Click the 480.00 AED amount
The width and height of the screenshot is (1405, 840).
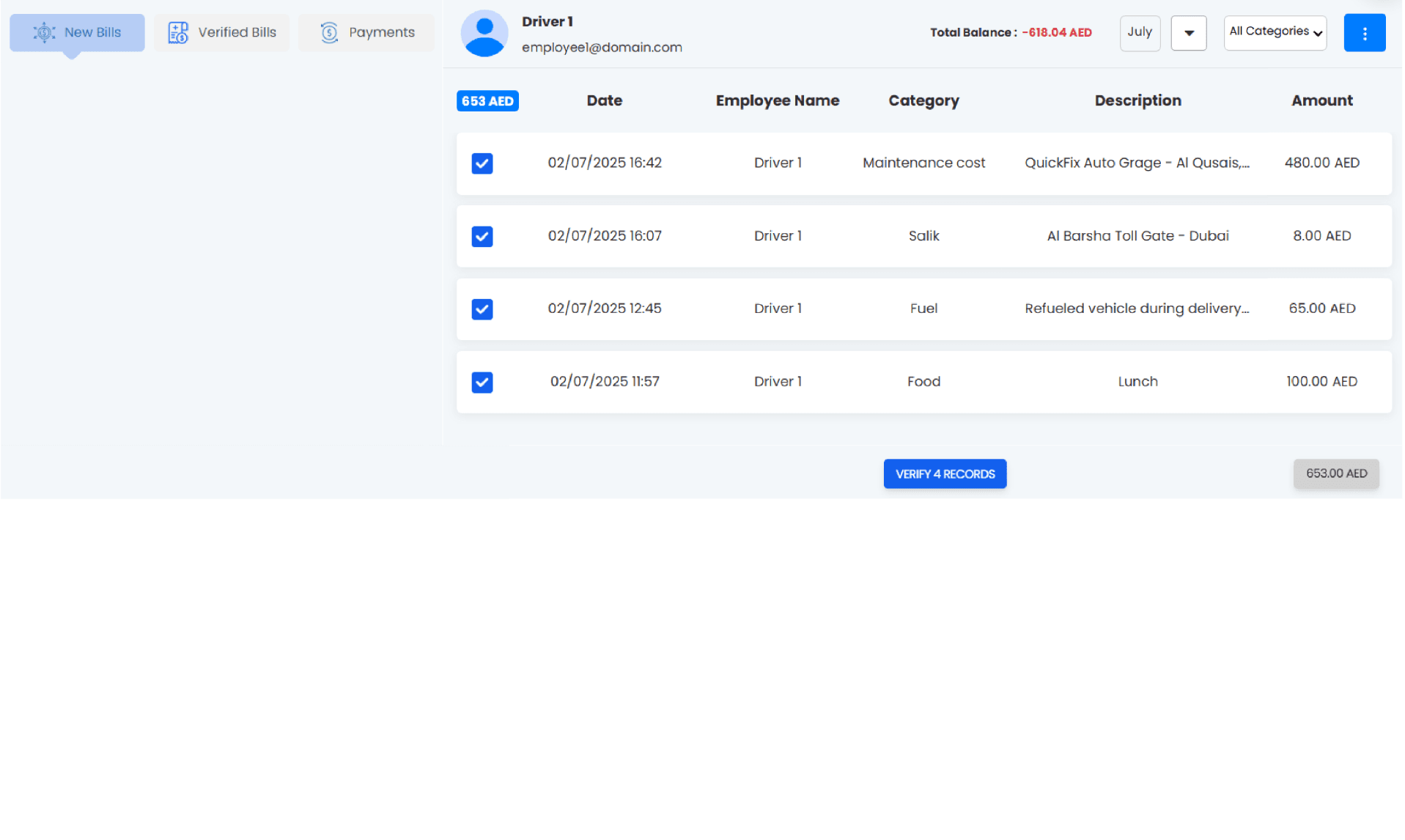(1321, 163)
